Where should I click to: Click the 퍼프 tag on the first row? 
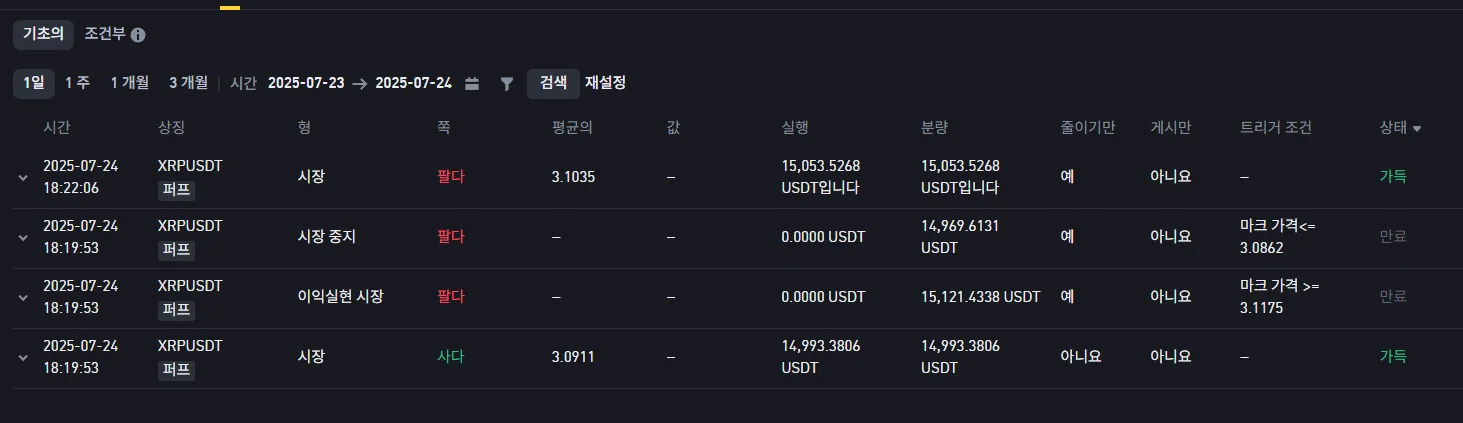176,189
